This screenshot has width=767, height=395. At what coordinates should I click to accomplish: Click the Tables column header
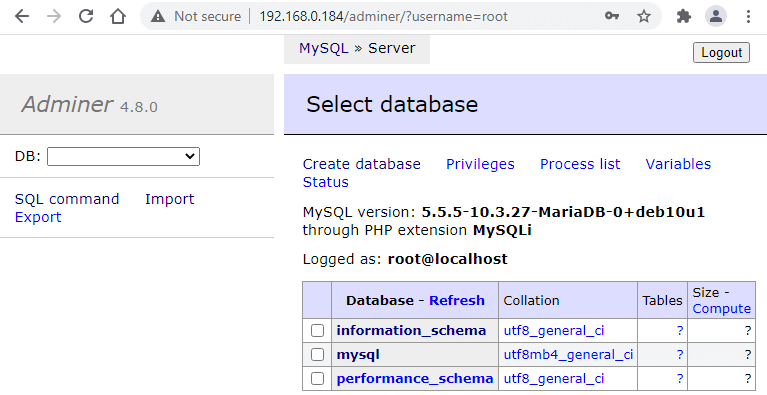pyautogui.click(x=662, y=300)
